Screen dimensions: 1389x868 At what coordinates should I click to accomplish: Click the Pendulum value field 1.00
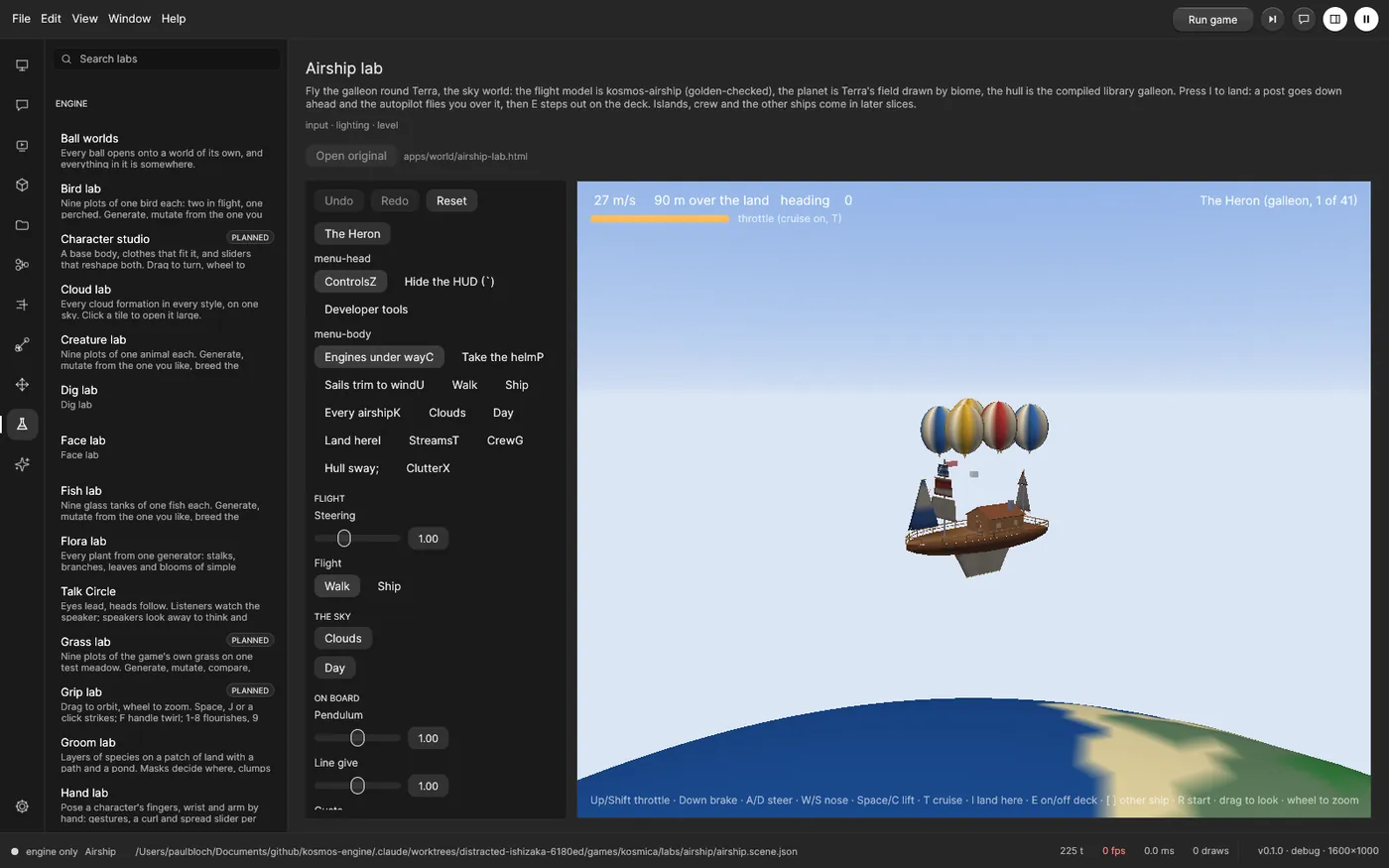pyautogui.click(x=429, y=738)
